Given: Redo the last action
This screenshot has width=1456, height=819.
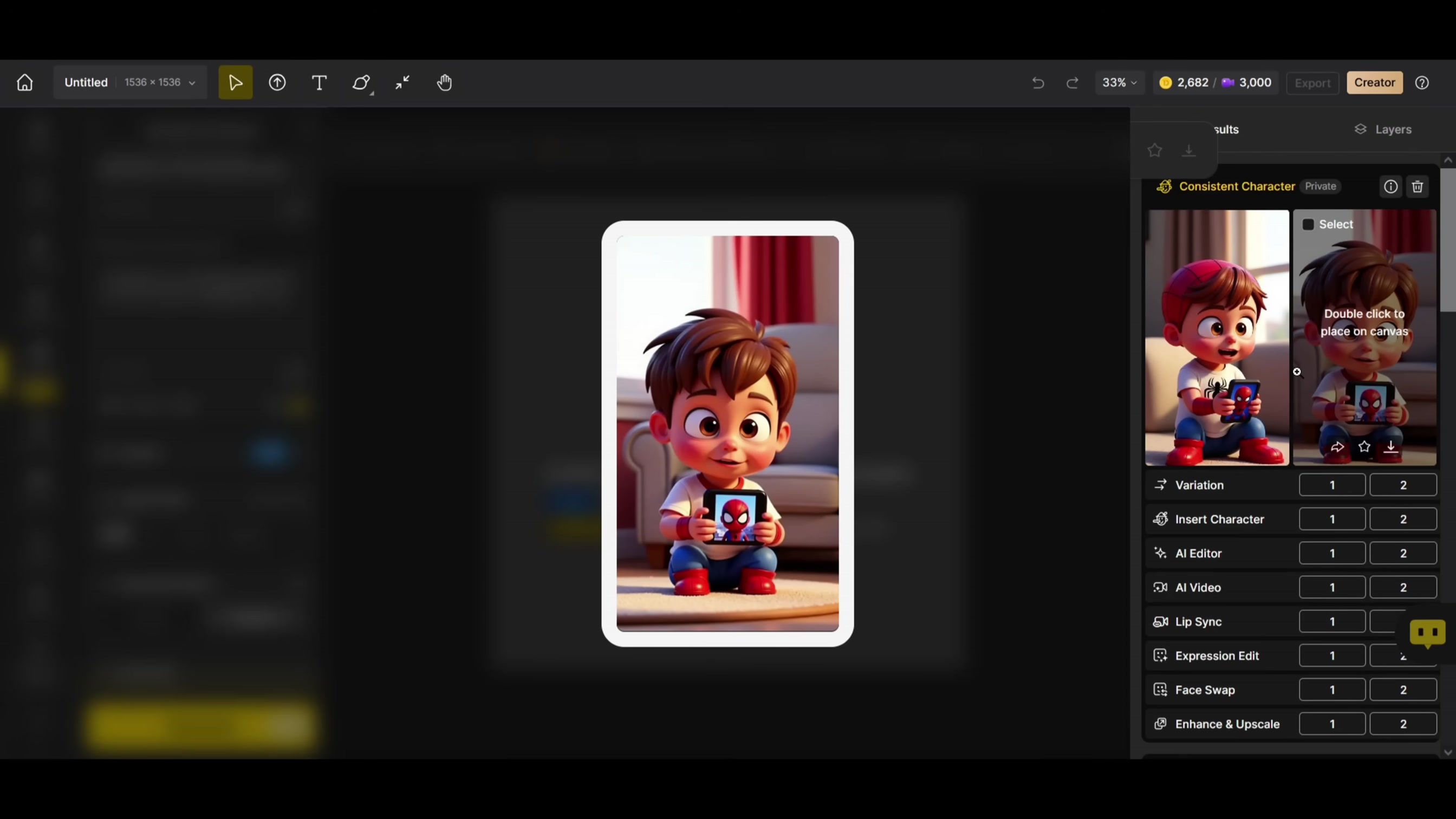Looking at the screenshot, I should coord(1072,82).
